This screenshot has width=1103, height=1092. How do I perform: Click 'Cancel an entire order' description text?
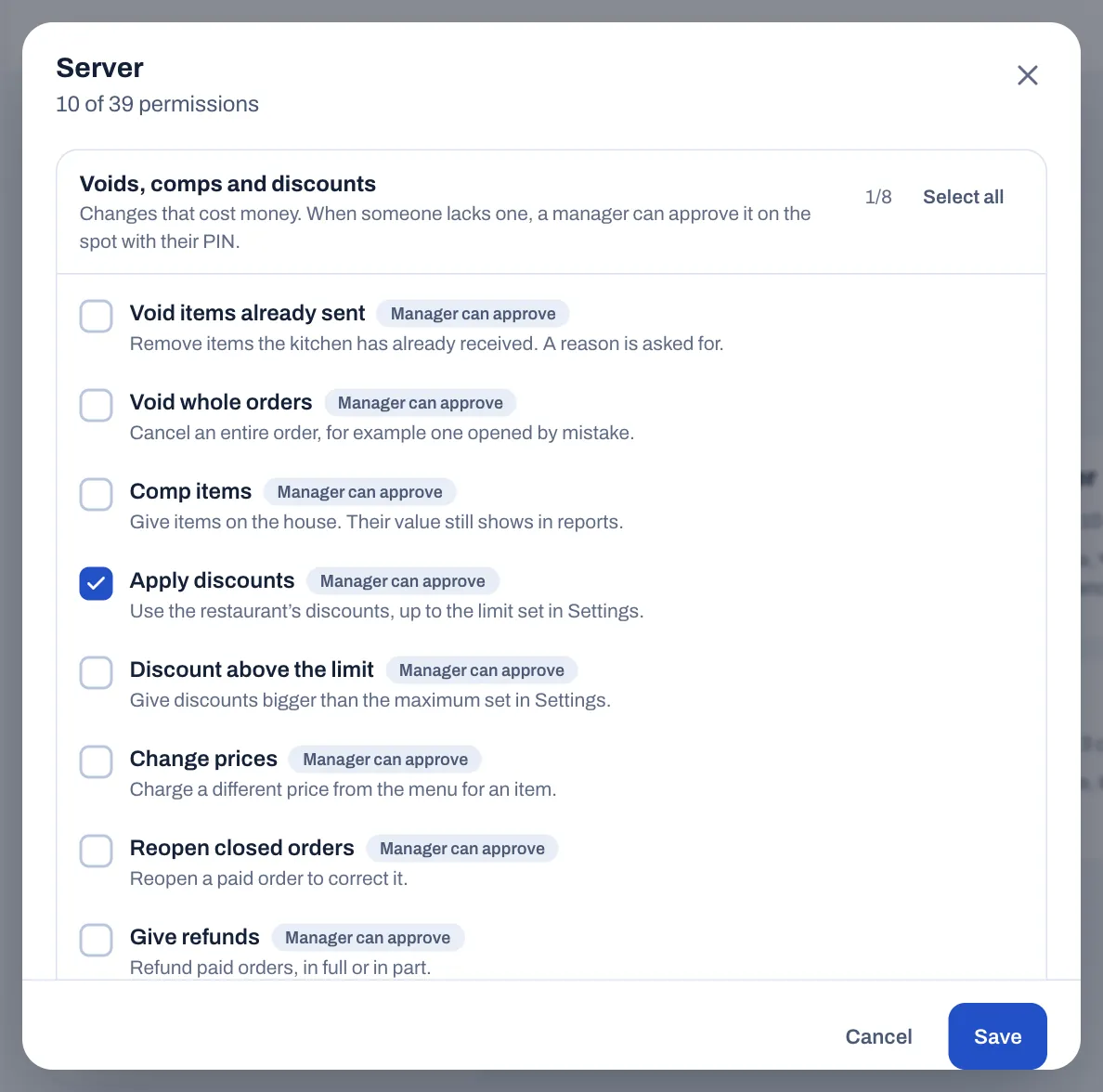(x=382, y=433)
